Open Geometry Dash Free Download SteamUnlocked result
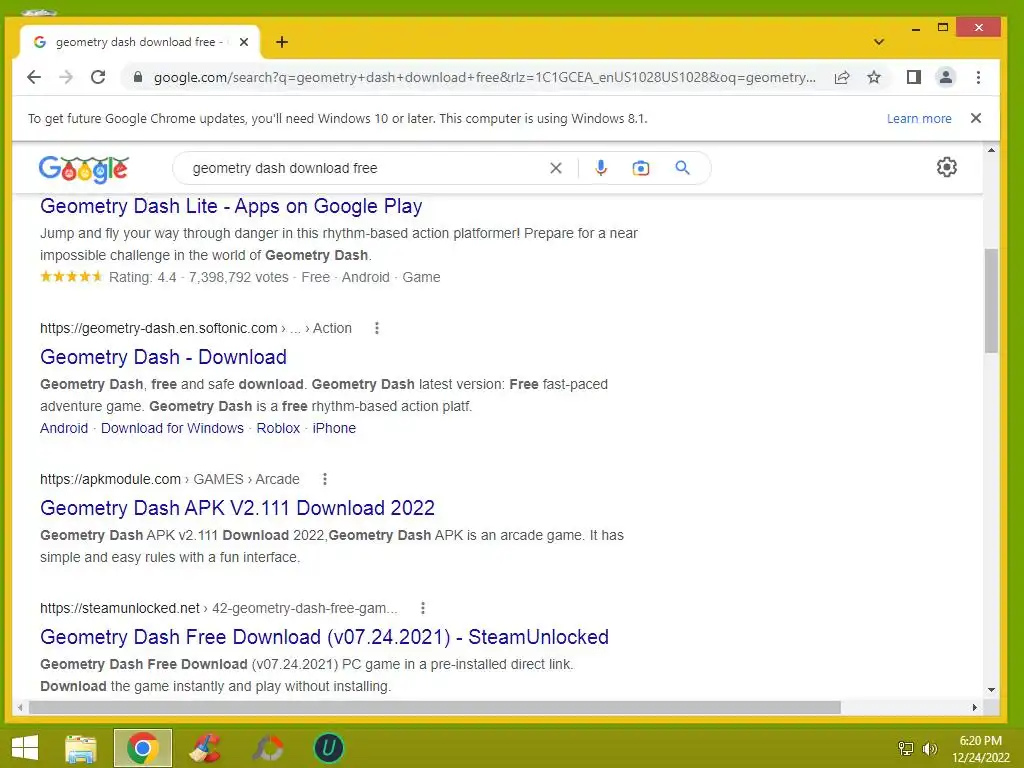Viewport: 1024px width, 768px height. point(325,637)
